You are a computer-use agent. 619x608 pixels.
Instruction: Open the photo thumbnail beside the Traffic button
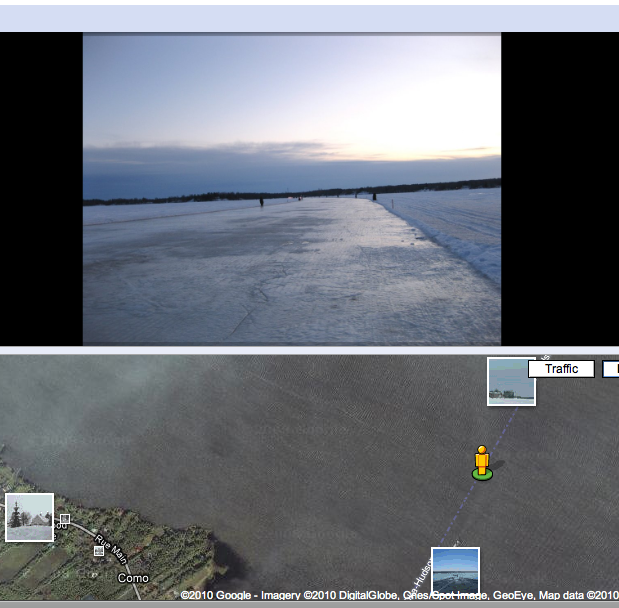tap(511, 381)
